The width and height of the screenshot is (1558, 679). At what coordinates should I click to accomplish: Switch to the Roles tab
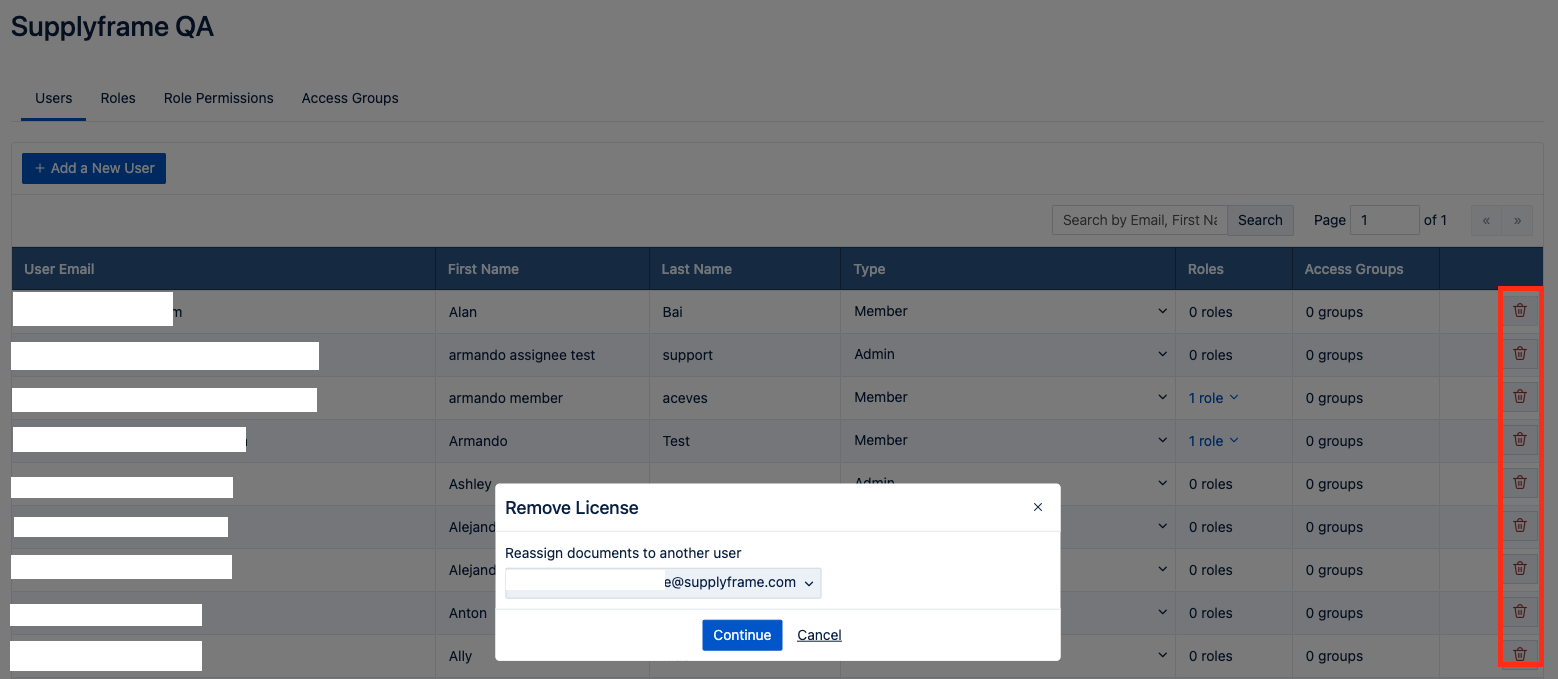coord(118,98)
